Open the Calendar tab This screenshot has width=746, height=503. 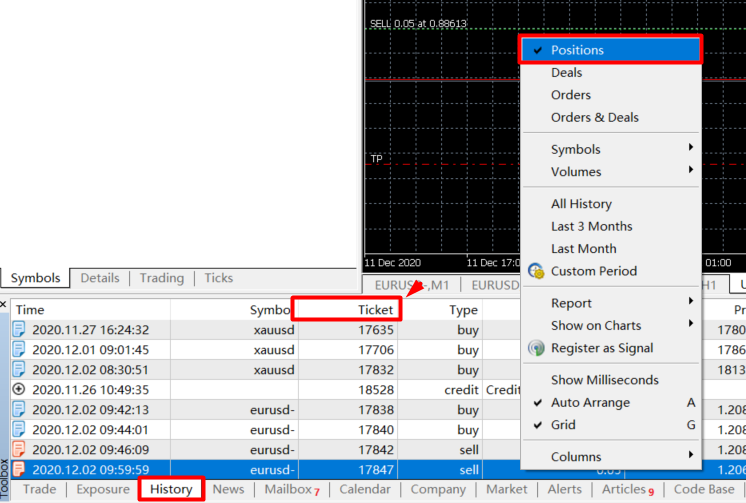pyautogui.click(x=364, y=489)
